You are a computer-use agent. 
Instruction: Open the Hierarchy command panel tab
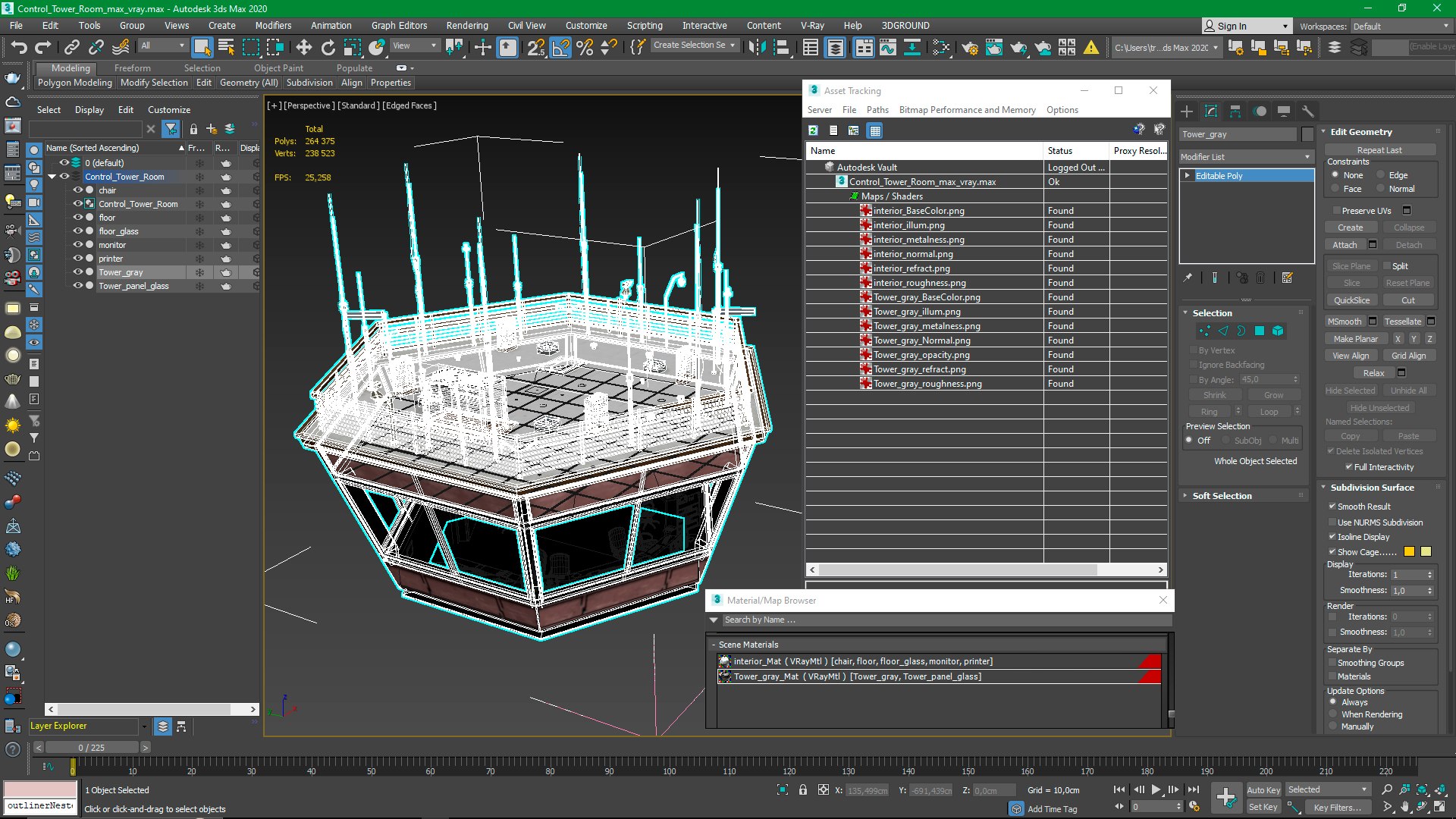1235,111
